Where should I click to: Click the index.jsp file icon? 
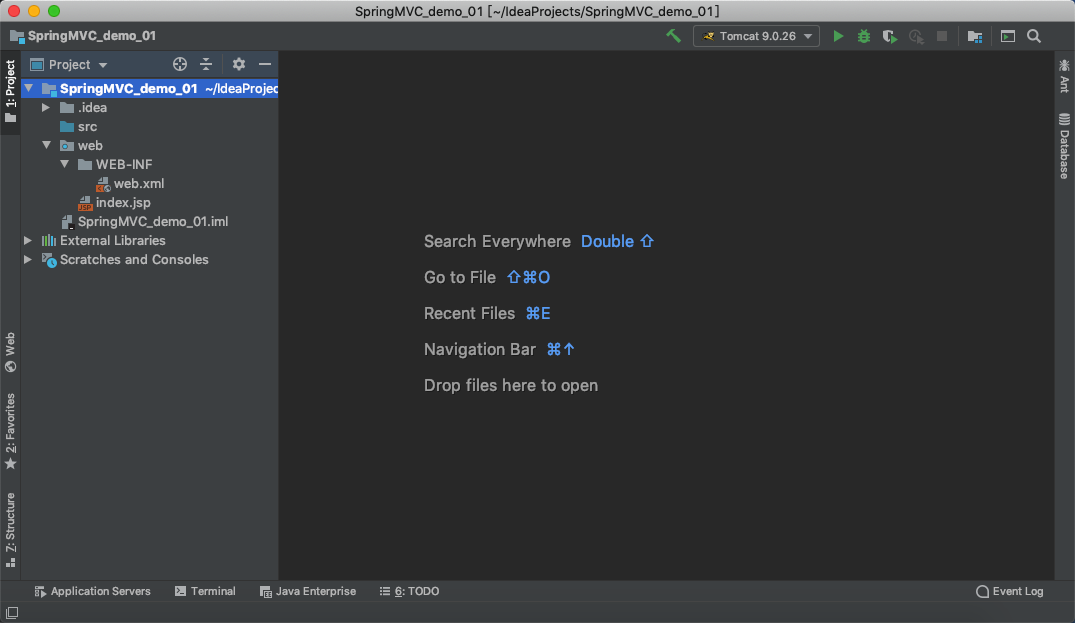pos(85,203)
